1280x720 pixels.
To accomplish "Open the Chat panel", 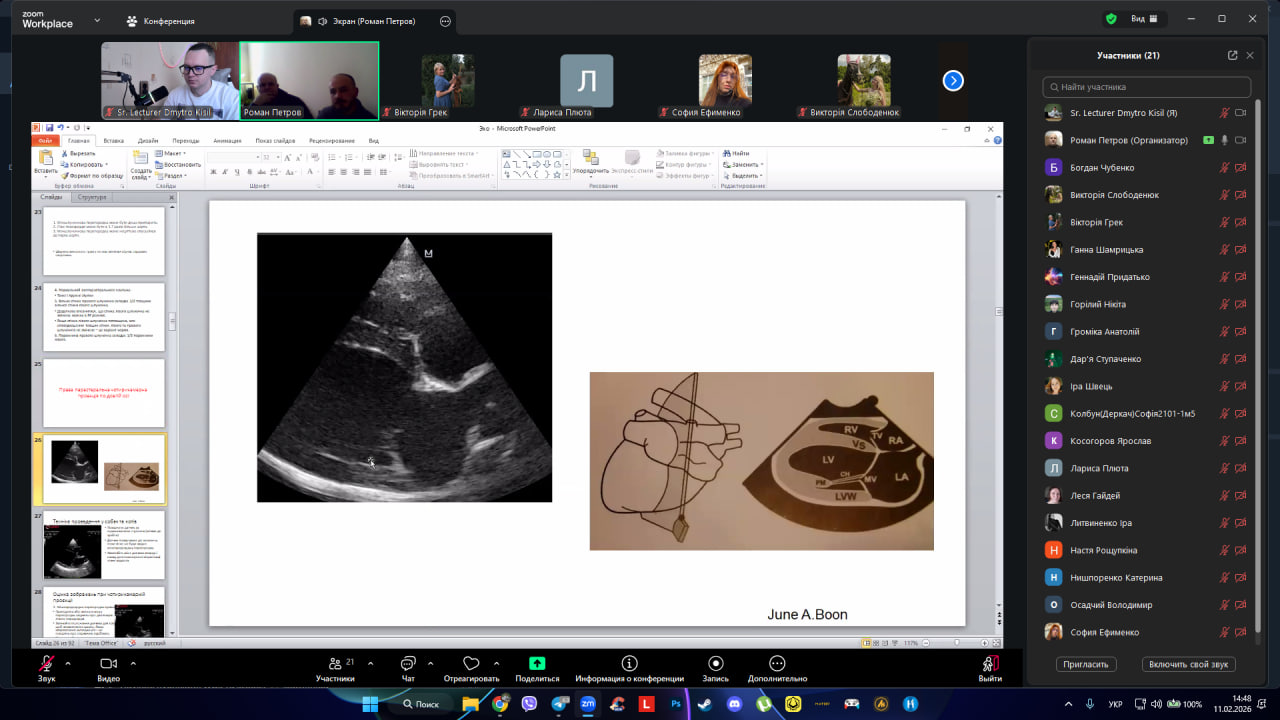I will pyautogui.click(x=408, y=668).
